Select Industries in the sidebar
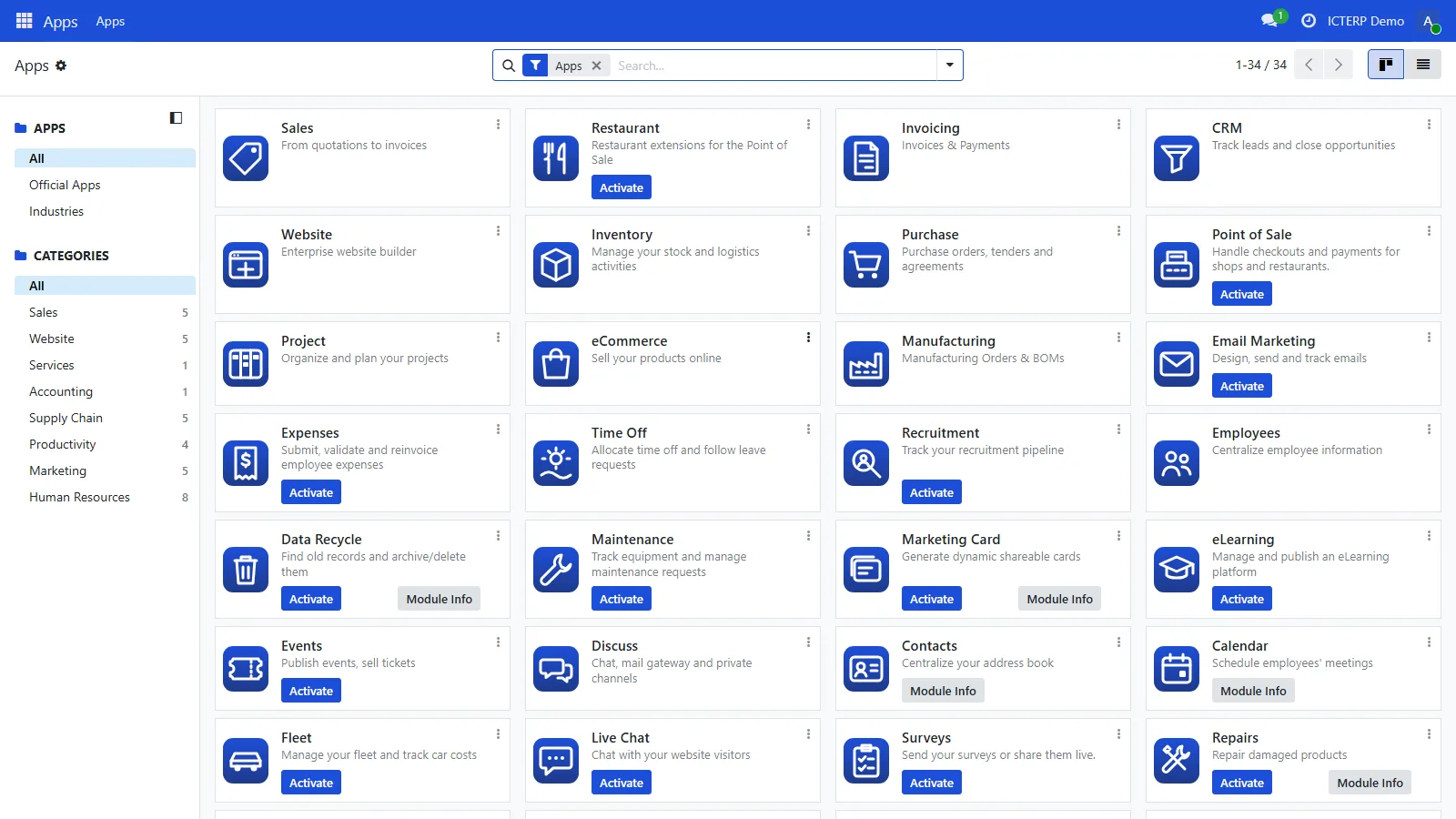Viewport: 1456px width, 819px height. click(56, 211)
